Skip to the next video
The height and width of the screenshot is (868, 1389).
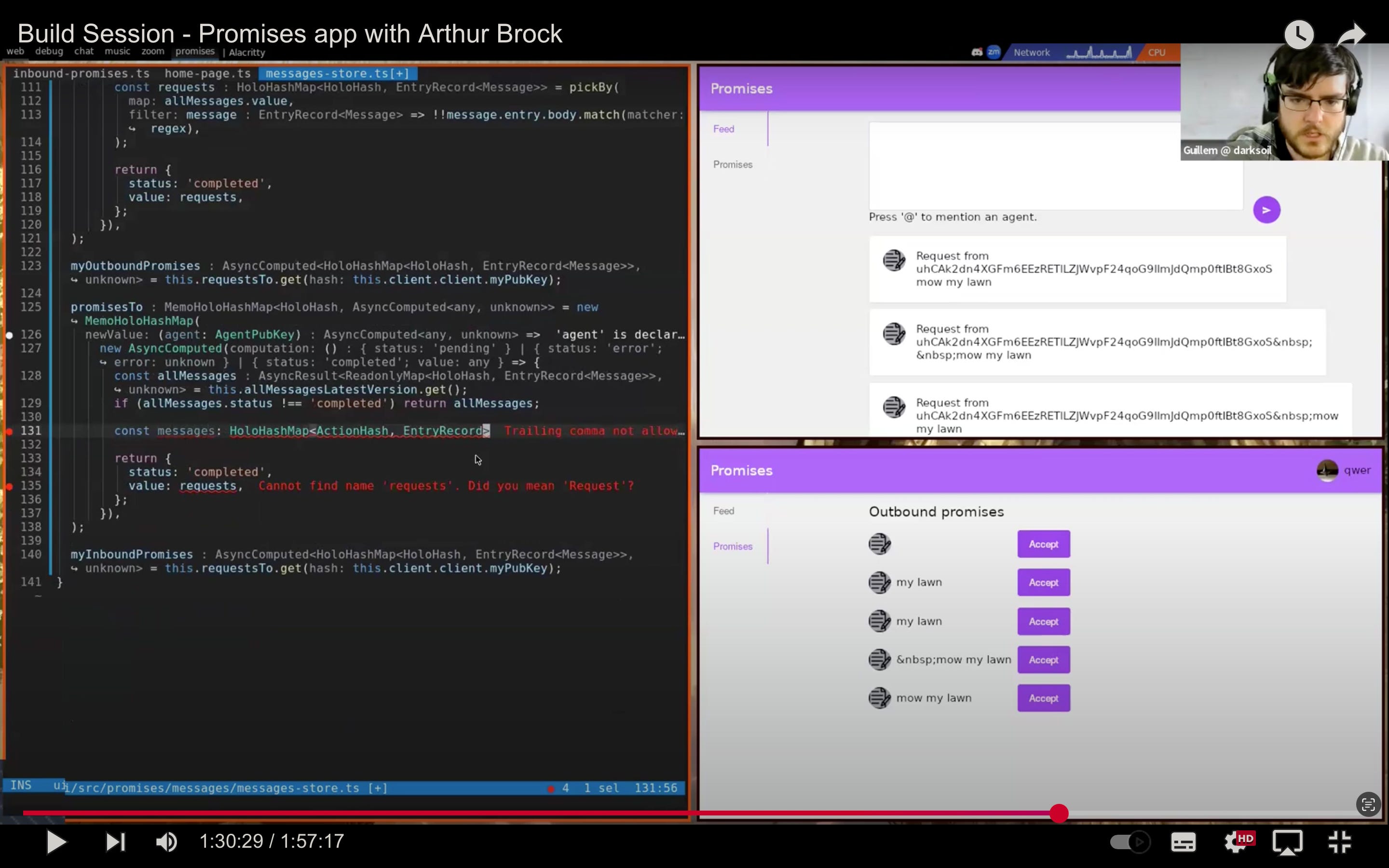point(115,841)
